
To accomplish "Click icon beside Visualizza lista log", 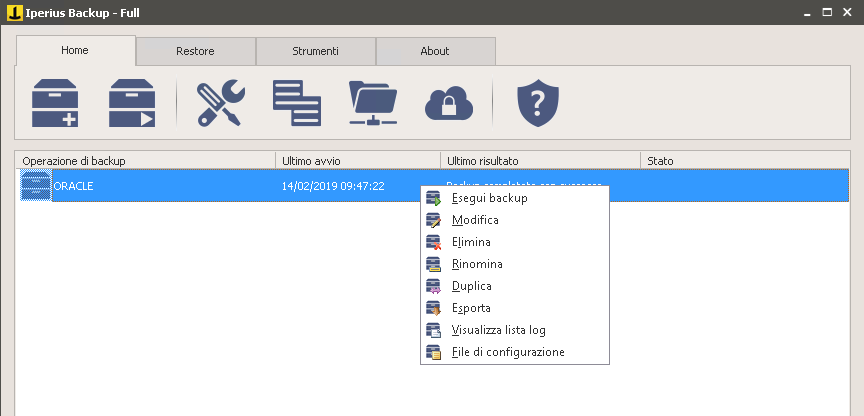I will click(x=434, y=331).
